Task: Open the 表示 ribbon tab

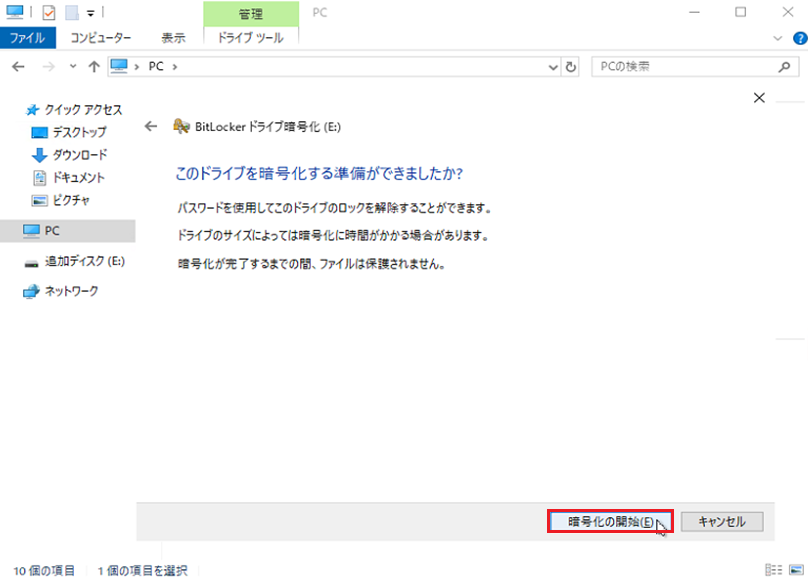Action: pos(173,38)
